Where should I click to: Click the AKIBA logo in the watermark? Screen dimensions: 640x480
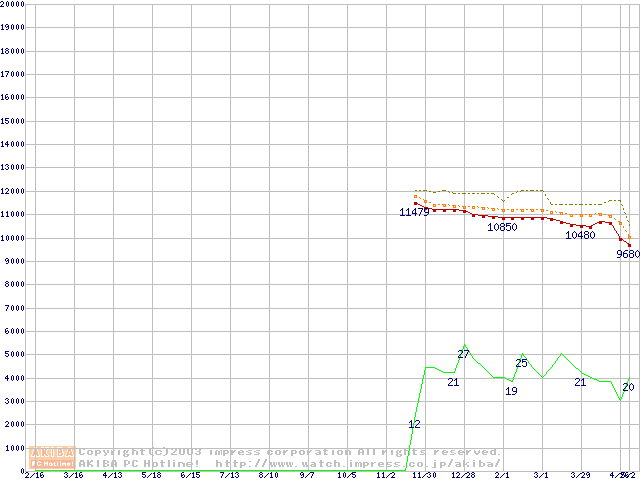click(53, 452)
